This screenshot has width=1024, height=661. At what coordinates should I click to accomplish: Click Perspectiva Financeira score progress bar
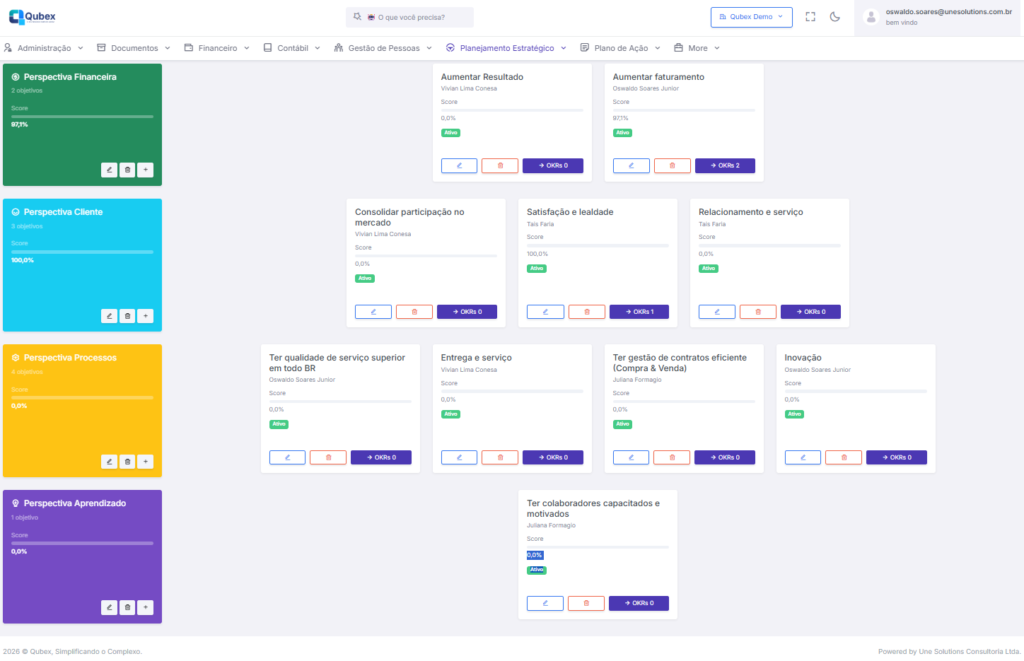tap(82, 117)
